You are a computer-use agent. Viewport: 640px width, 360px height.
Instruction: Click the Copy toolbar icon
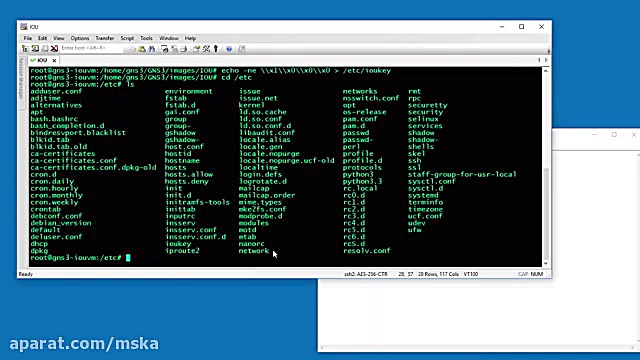click(132, 49)
